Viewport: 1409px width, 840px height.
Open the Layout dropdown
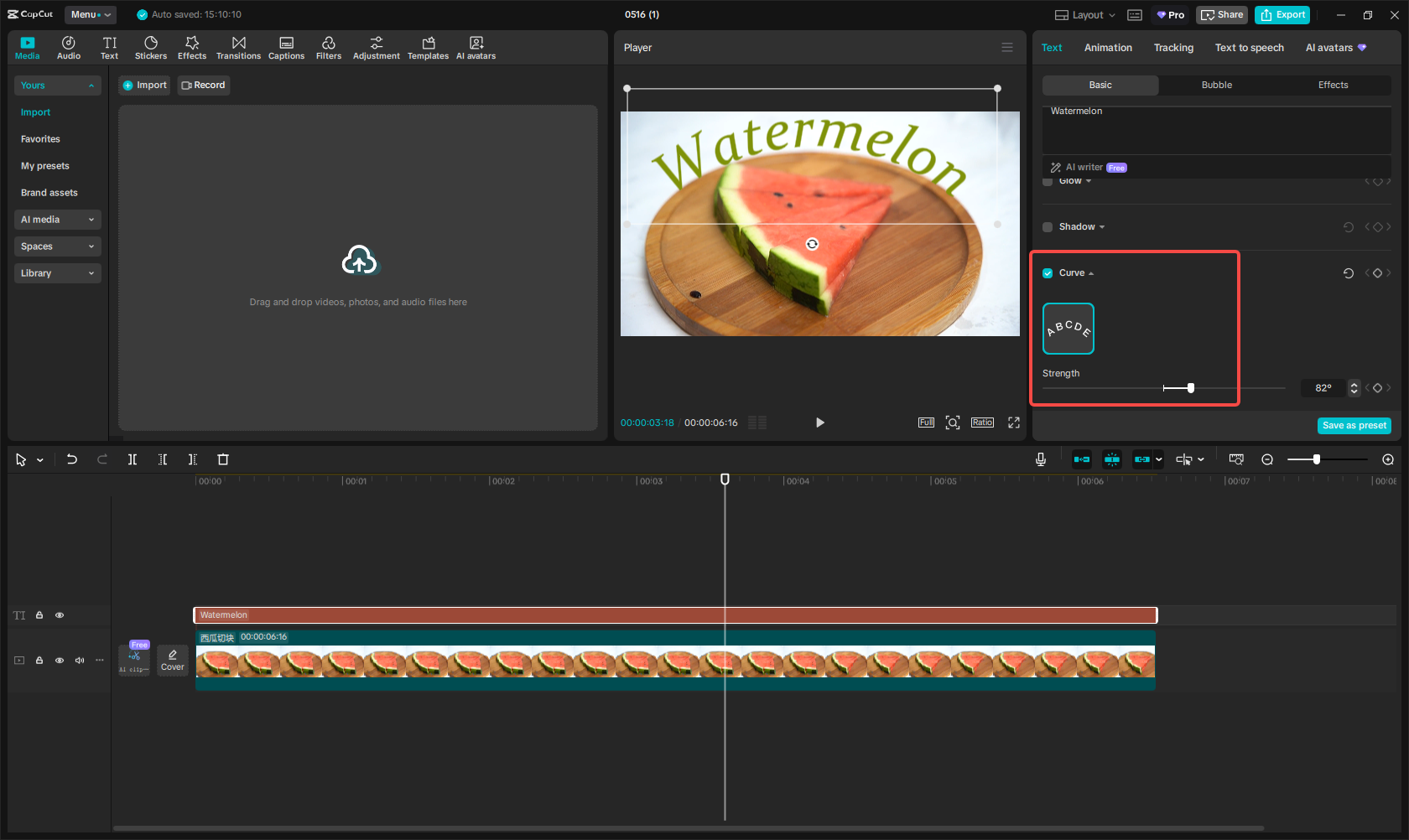[1085, 15]
